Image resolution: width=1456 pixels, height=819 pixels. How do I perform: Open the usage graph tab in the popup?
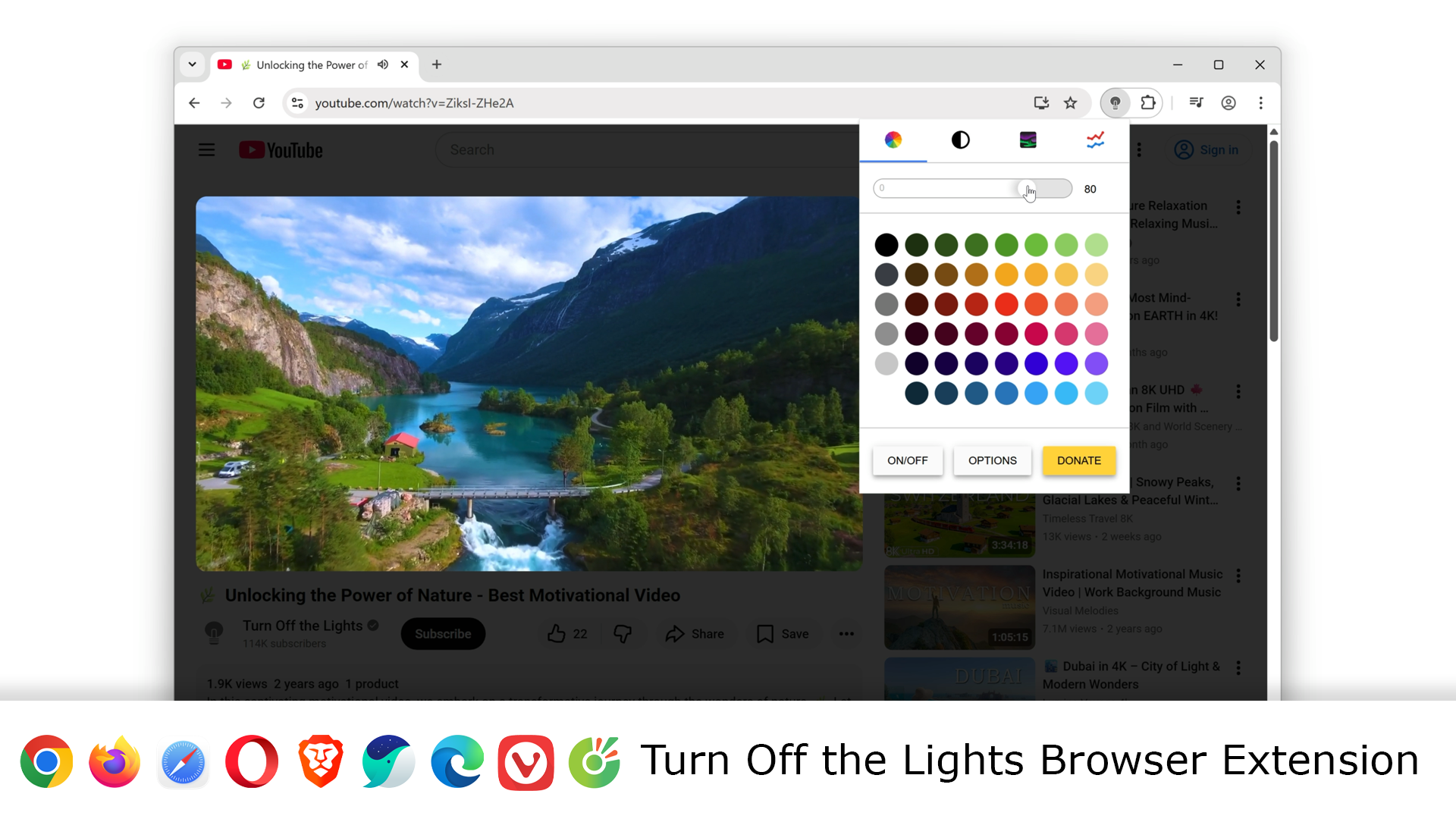(x=1095, y=140)
